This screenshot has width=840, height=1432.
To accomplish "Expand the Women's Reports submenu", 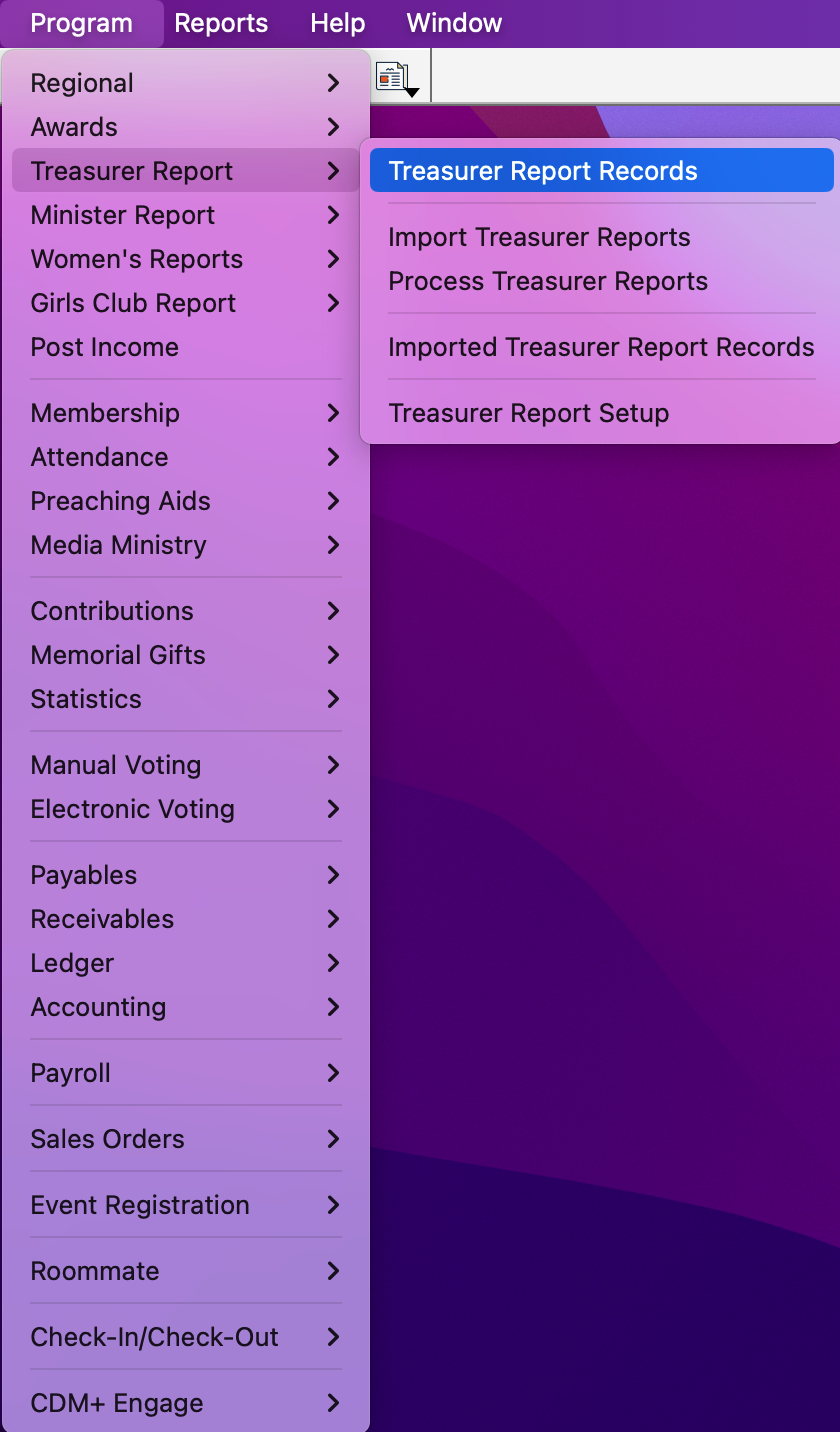I will point(180,259).
